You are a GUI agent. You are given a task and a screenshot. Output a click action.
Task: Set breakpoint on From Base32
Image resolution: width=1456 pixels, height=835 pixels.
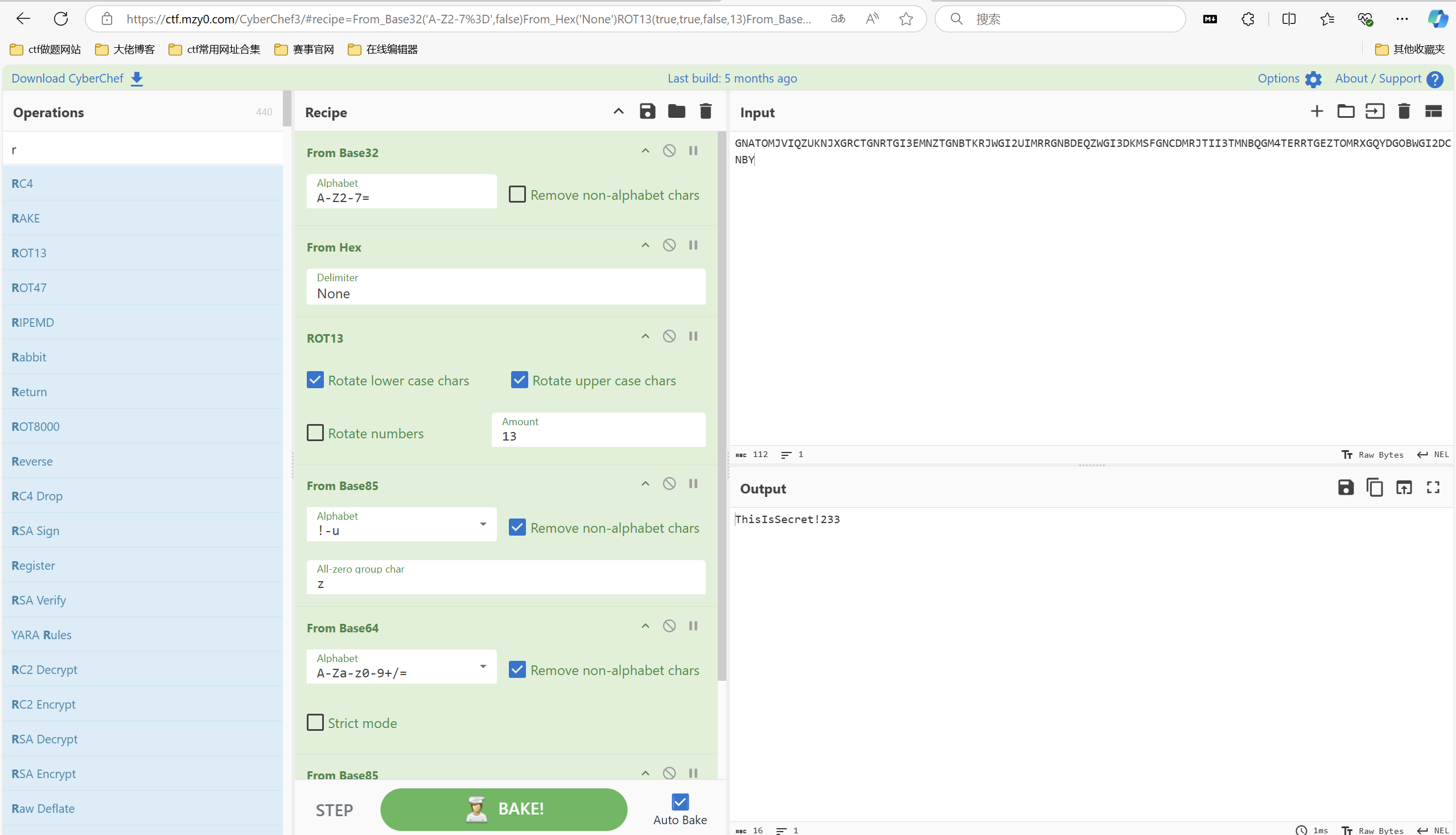693,151
